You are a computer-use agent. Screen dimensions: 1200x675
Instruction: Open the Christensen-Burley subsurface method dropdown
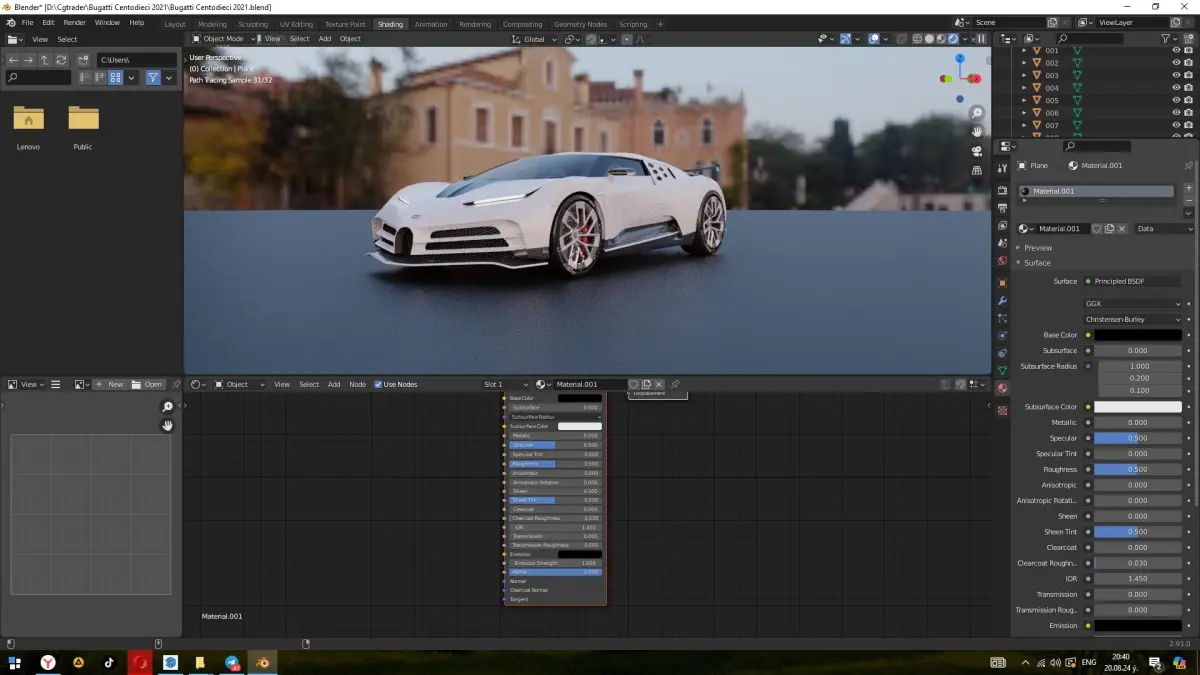pyautogui.click(x=1133, y=319)
